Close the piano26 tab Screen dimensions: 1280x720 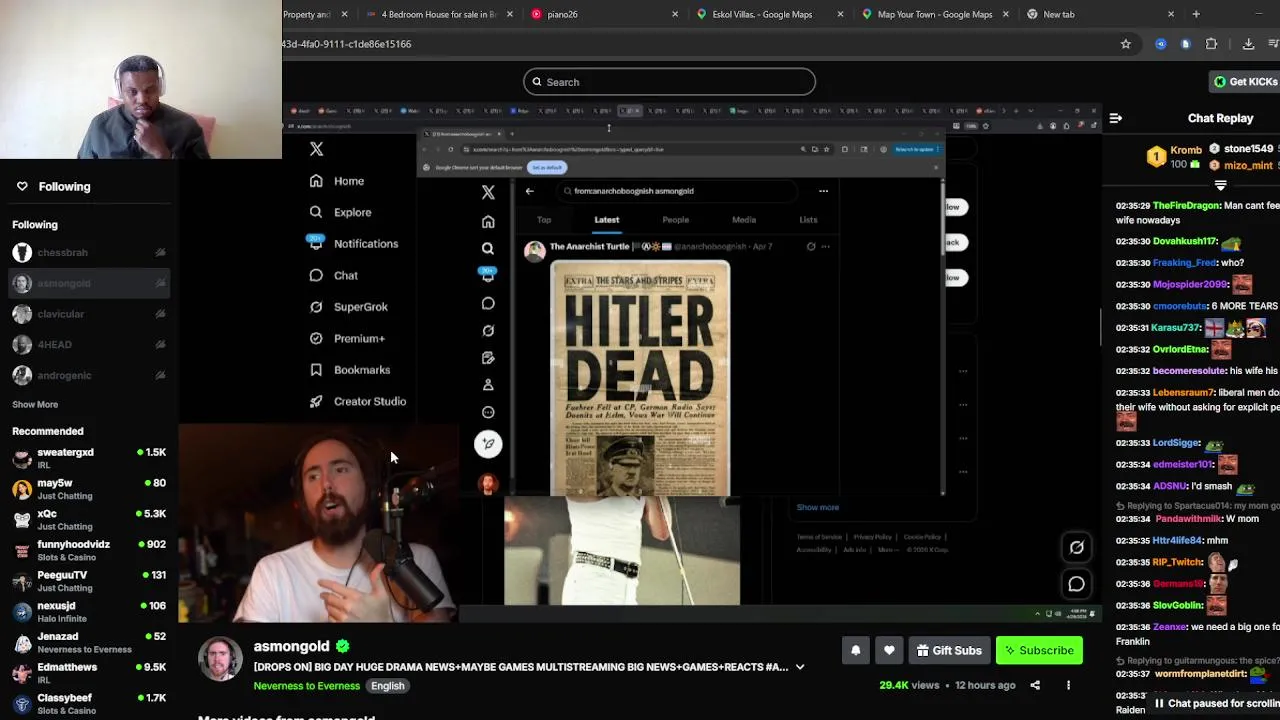pyautogui.click(x=675, y=14)
